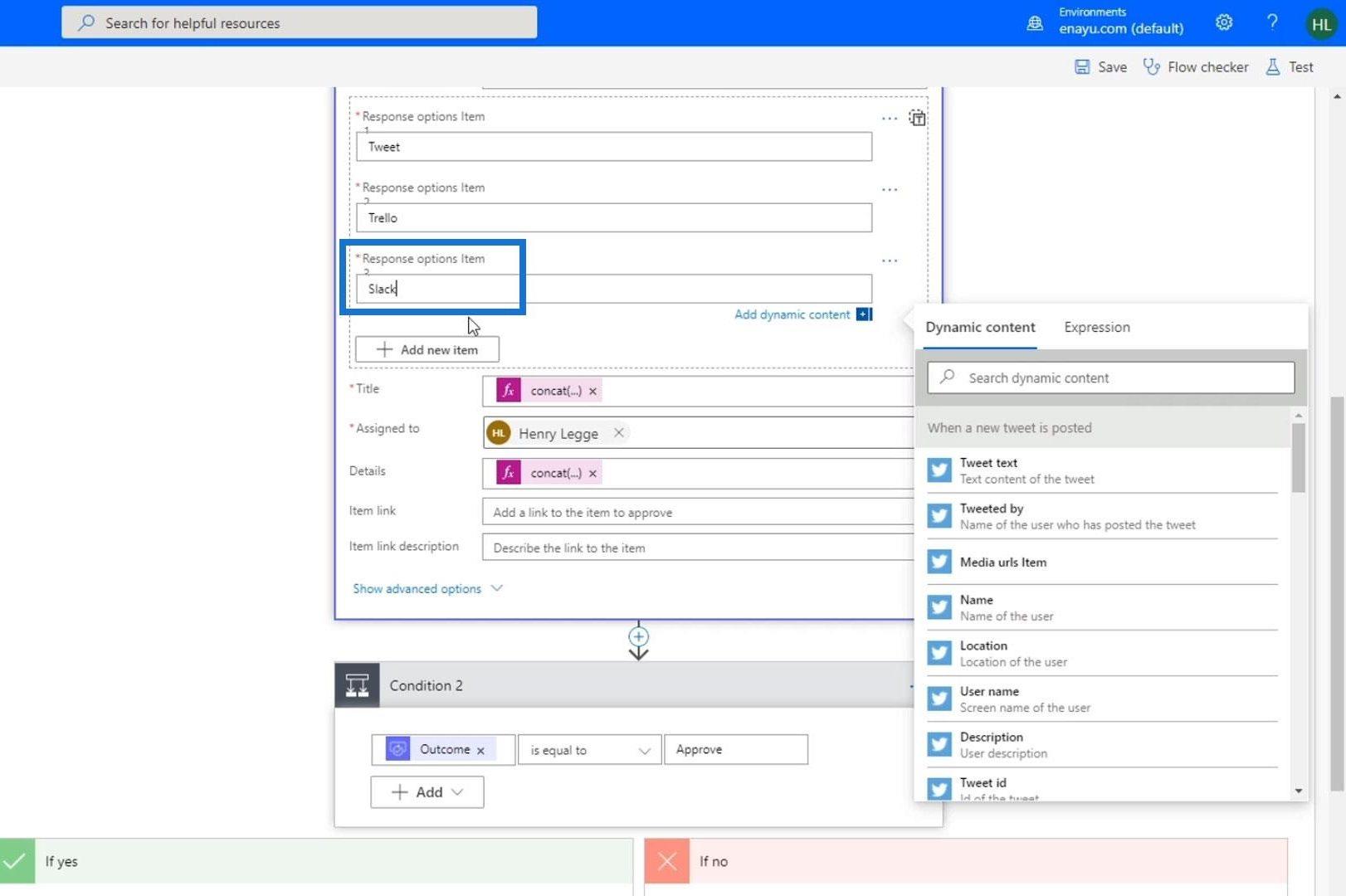Open the Add condition row dropdown
This screenshot has height=896, width=1346.
point(427,792)
